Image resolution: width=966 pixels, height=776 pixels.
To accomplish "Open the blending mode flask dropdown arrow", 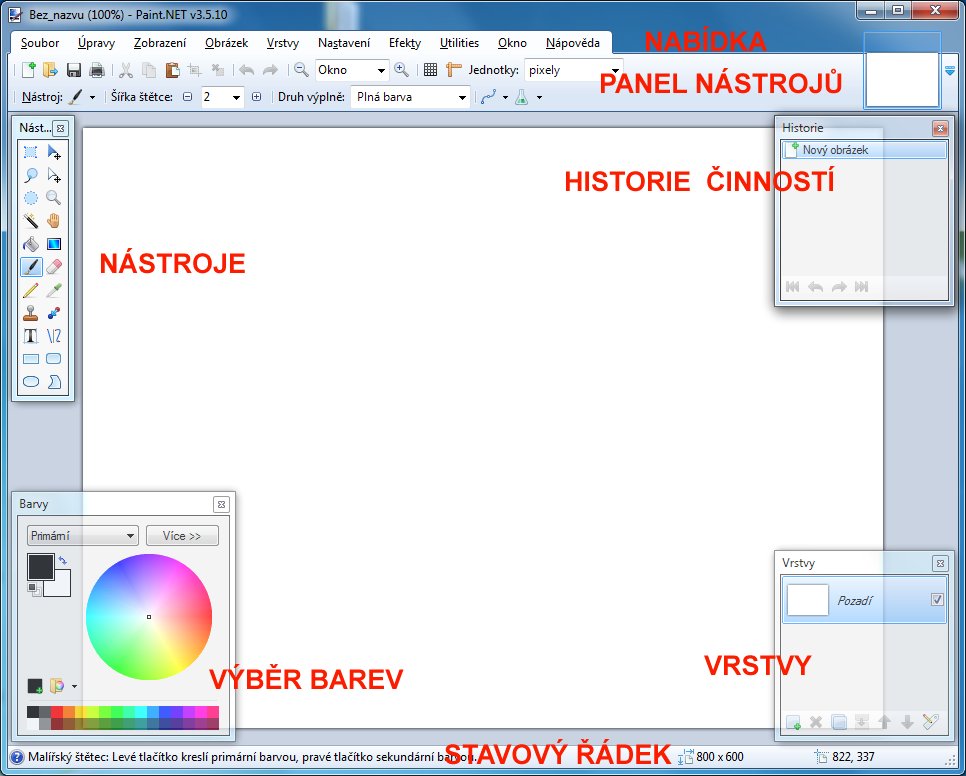I will click(x=539, y=97).
